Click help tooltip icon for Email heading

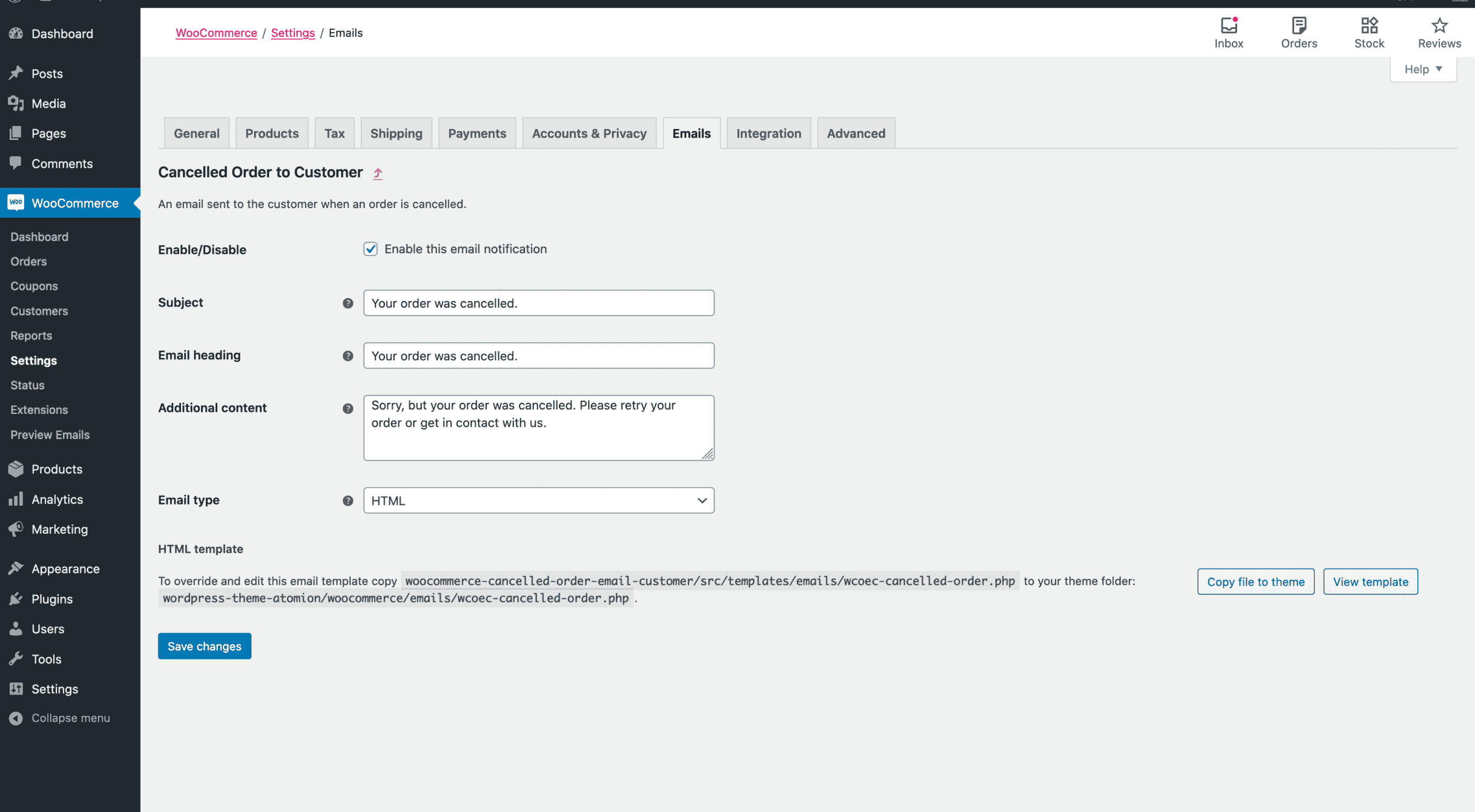348,356
